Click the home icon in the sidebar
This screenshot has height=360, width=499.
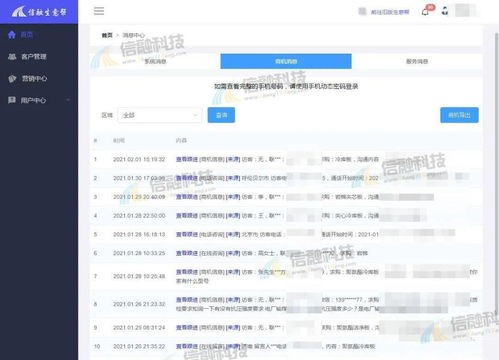(12, 35)
